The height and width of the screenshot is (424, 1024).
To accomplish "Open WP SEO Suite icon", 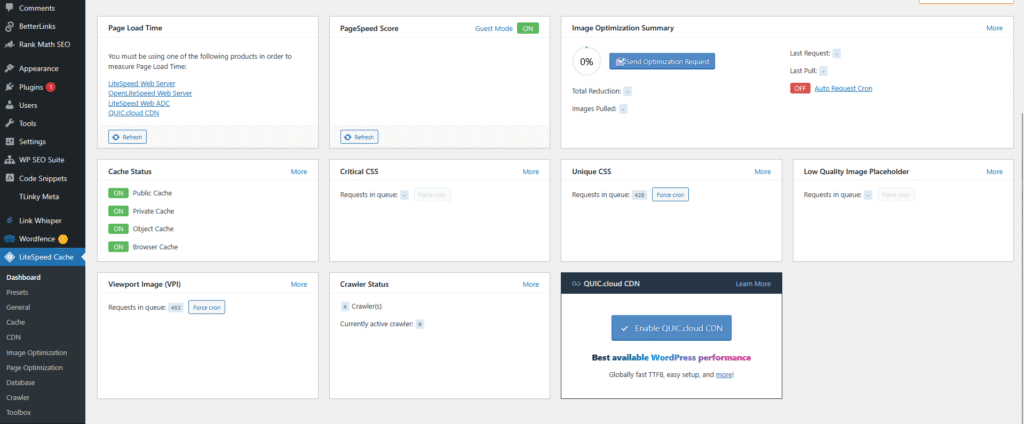I will coord(9,160).
